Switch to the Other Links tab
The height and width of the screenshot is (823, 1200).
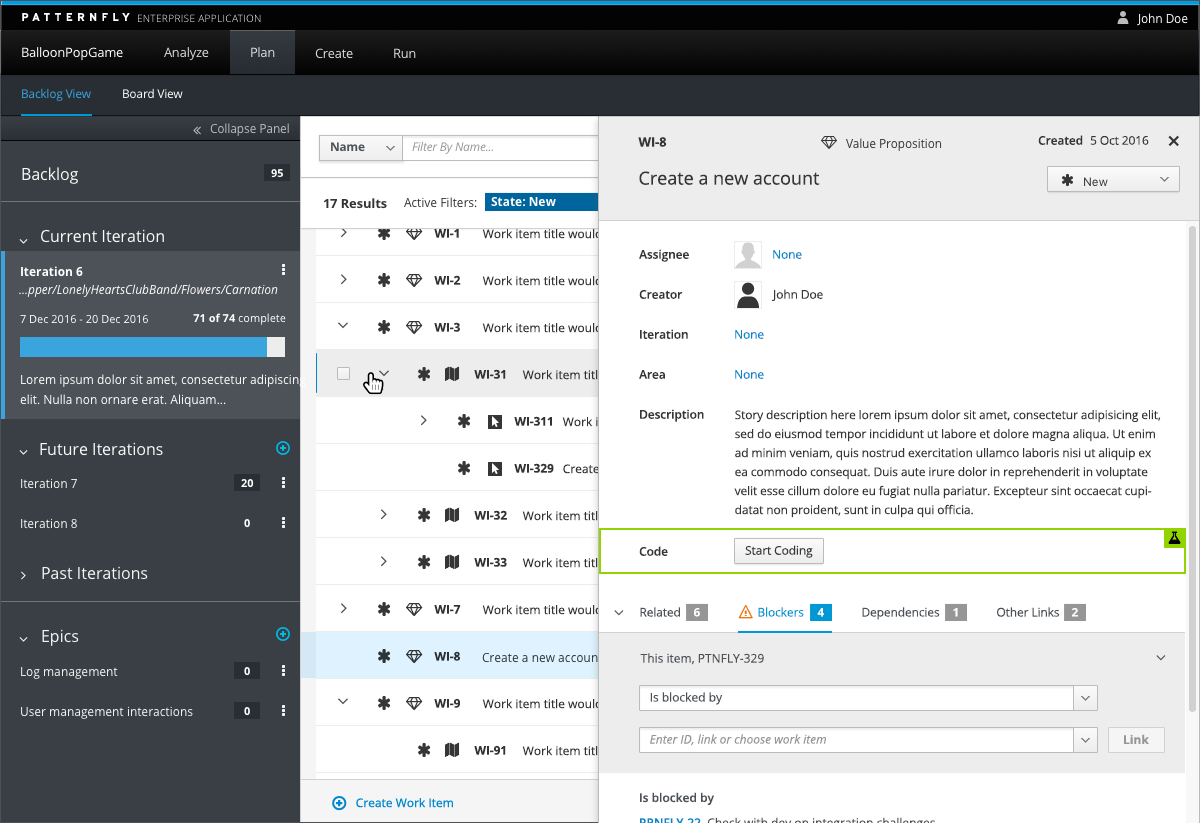click(1041, 612)
